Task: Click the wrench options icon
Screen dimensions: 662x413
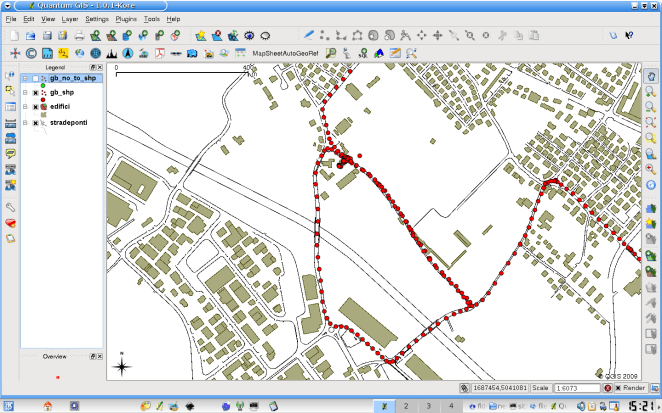Action: (10, 207)
